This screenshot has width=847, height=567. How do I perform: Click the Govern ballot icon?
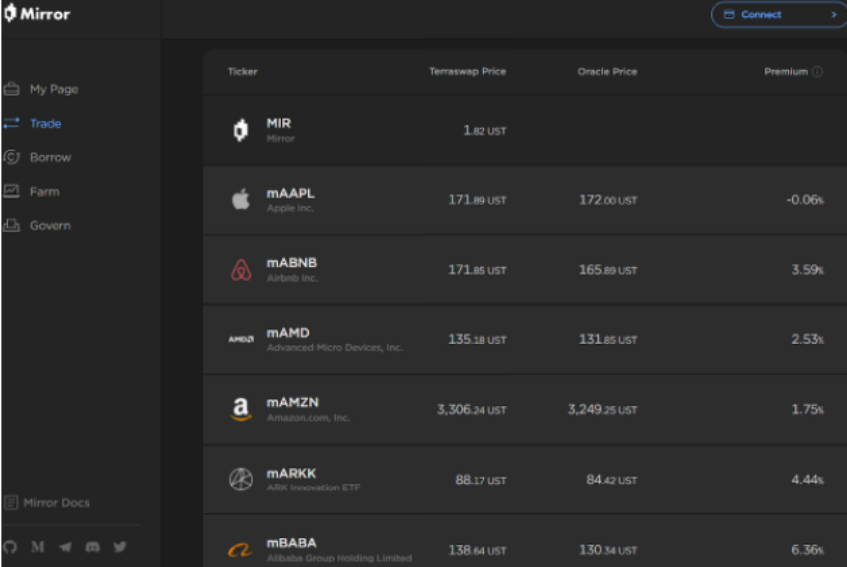coord(11,225)
